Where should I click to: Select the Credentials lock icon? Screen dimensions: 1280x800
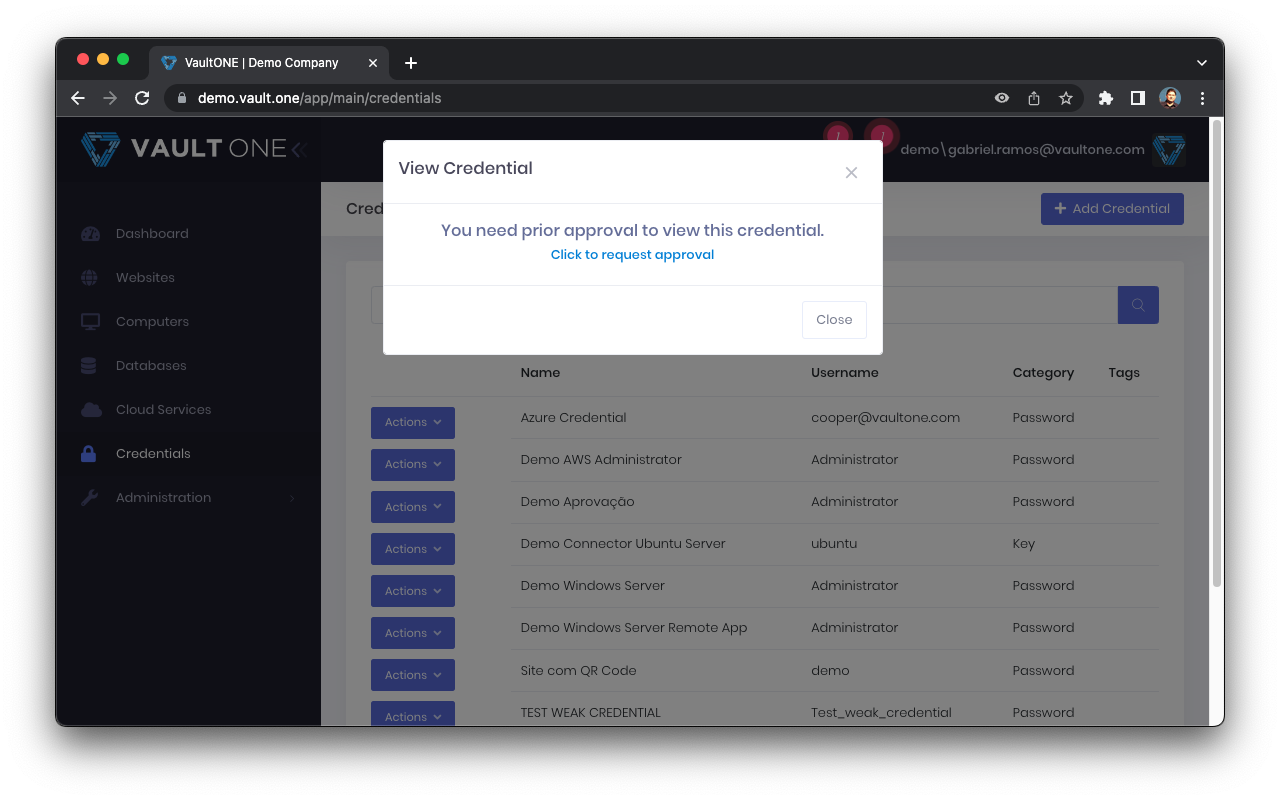pyautogui.click(x=90, y=453)
